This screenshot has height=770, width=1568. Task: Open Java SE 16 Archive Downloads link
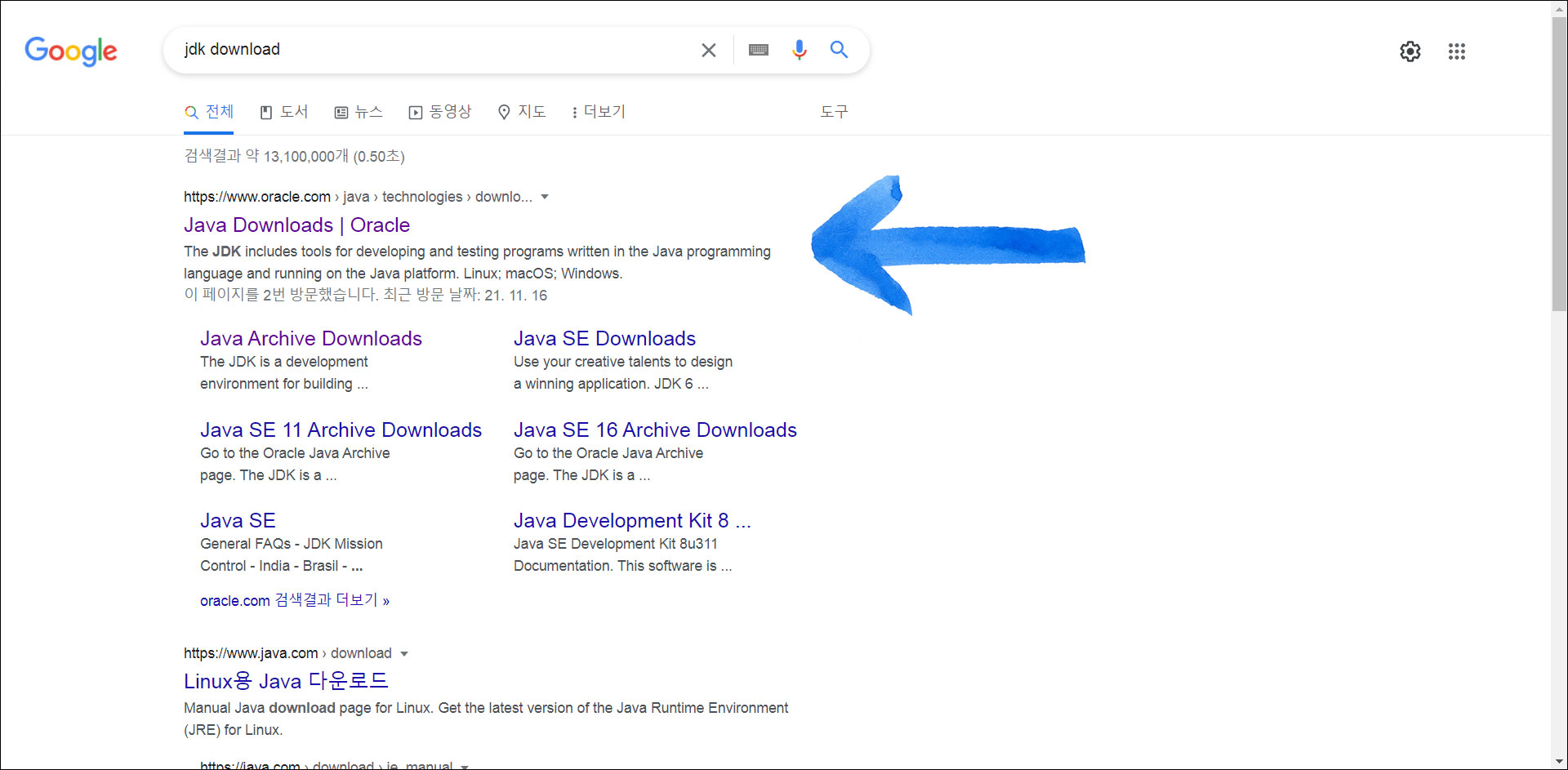(x=655, y=430)
